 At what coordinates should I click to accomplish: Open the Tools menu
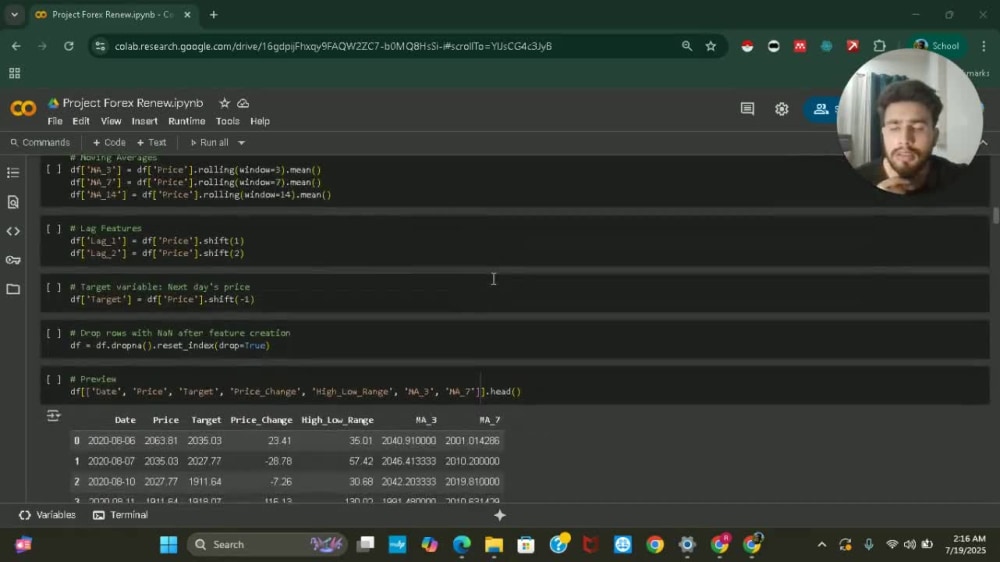(228, 121)
